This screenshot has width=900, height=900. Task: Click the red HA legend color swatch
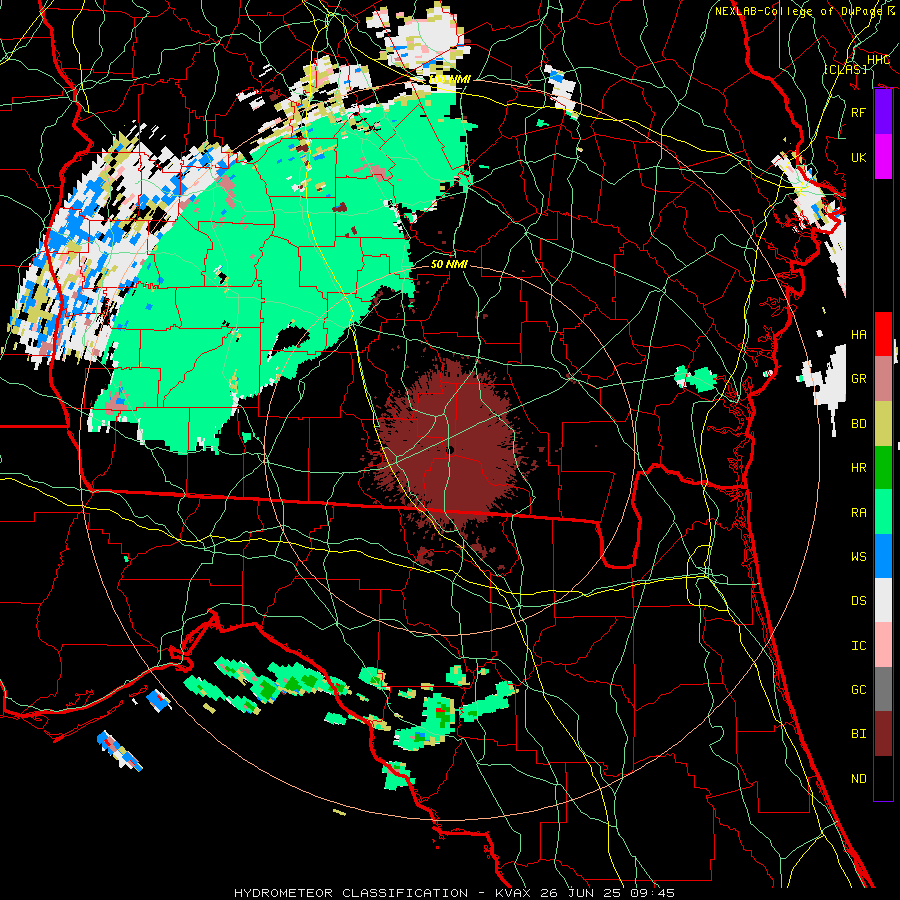pyautogui.click(x=883, y=334)
